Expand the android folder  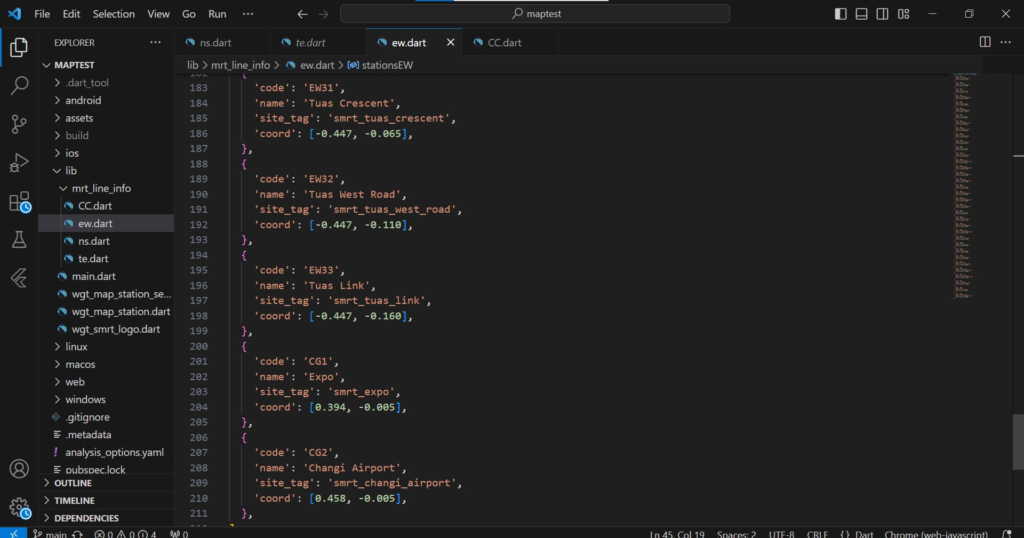[83, 100]
